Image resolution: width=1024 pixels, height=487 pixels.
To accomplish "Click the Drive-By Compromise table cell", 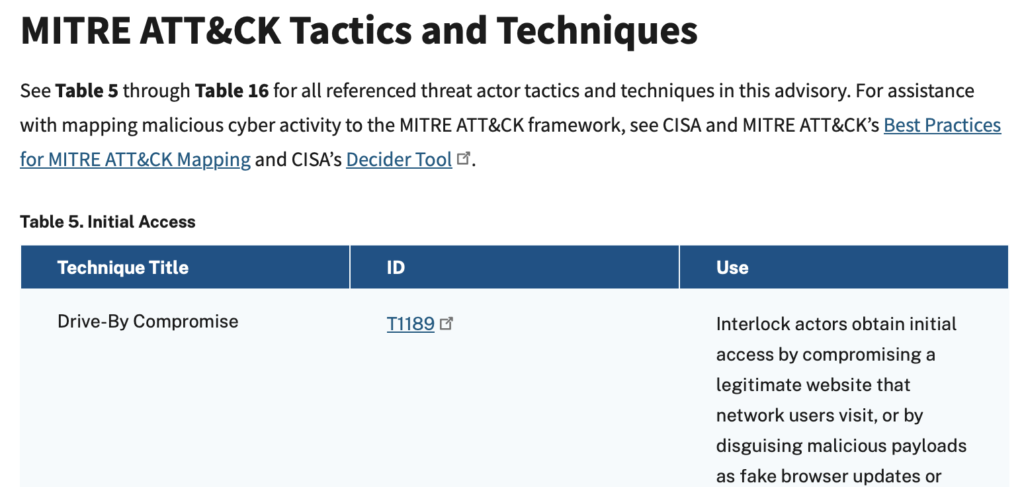I will (148, 322).
